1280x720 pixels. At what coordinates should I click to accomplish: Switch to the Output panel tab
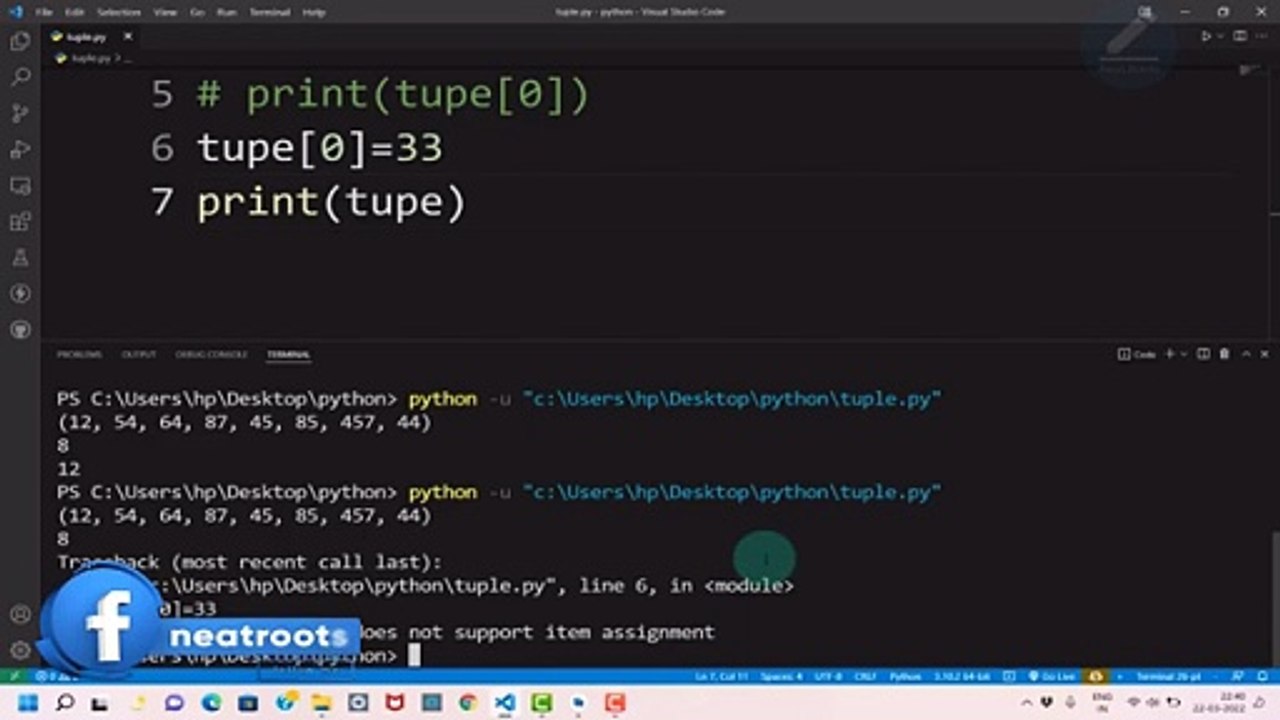click(139, 354)
